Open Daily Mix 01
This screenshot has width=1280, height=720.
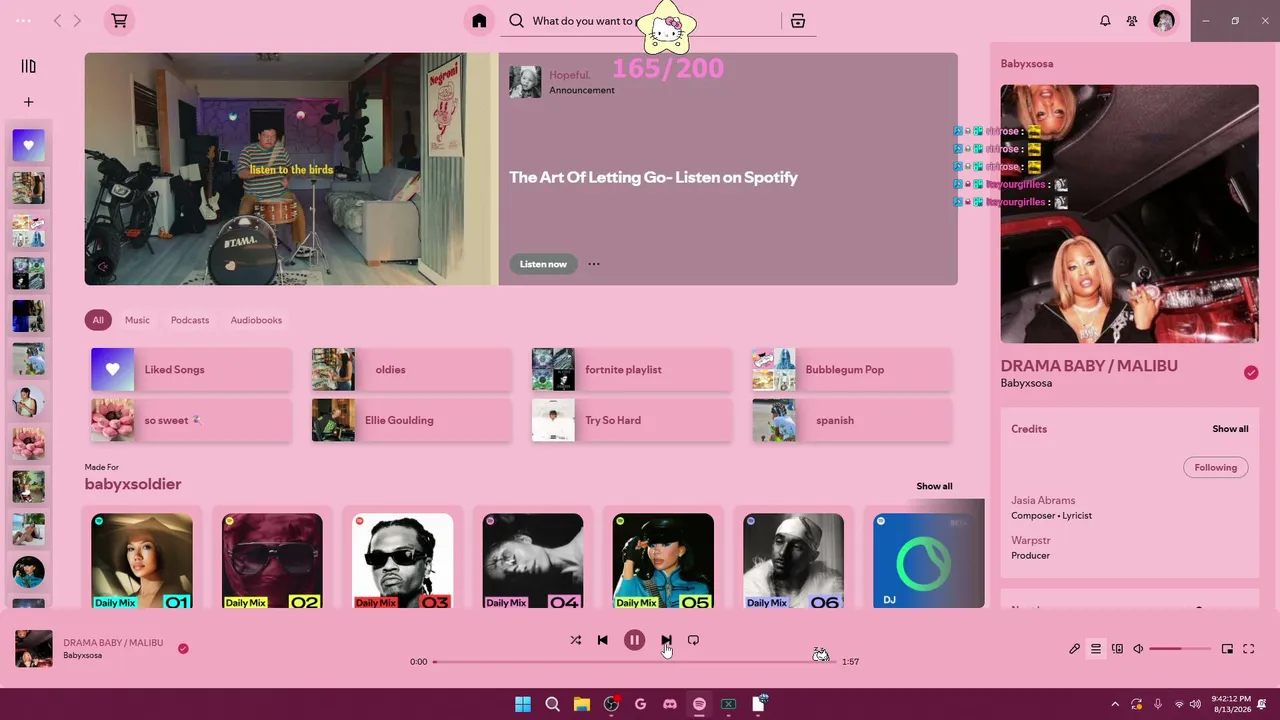click(x=142, y=560)
